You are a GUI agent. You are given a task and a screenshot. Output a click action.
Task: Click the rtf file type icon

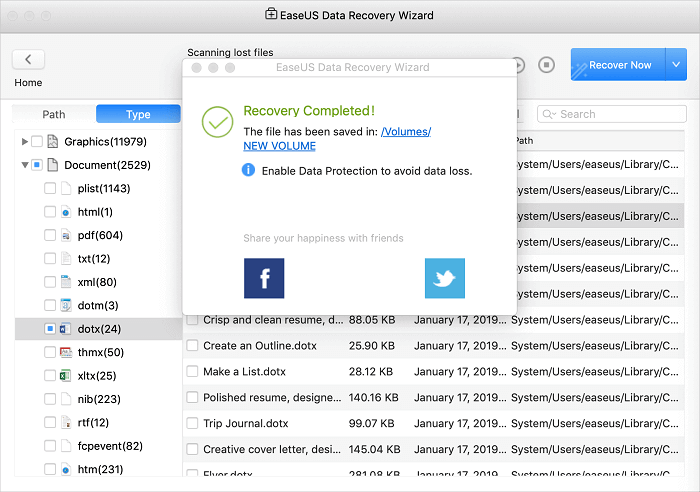tap(66, 422)
